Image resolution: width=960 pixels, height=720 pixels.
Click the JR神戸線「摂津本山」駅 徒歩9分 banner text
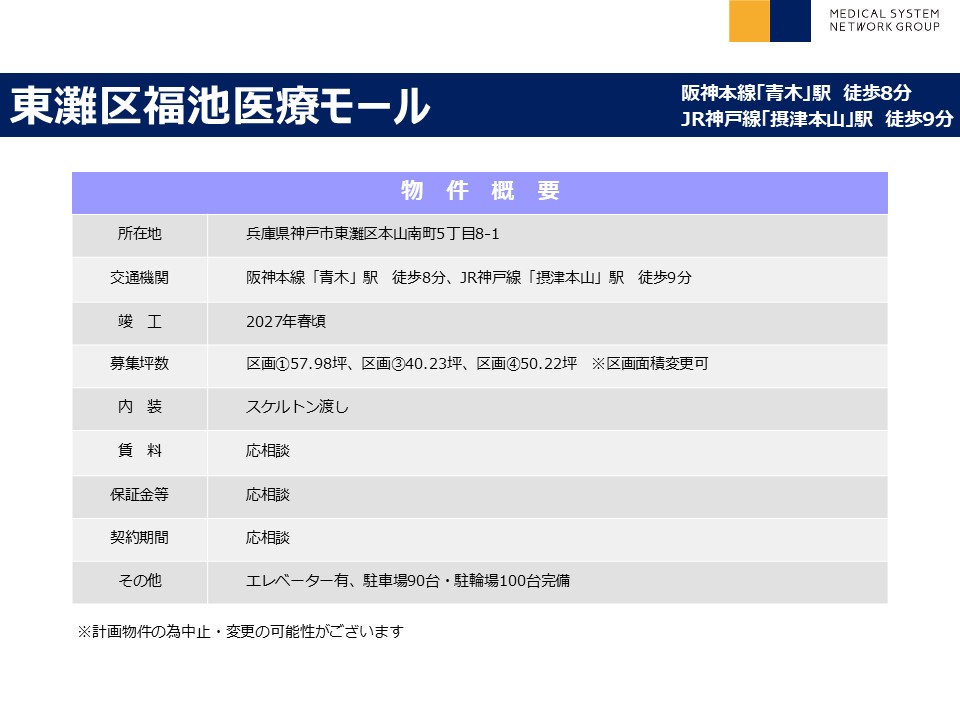816,119
